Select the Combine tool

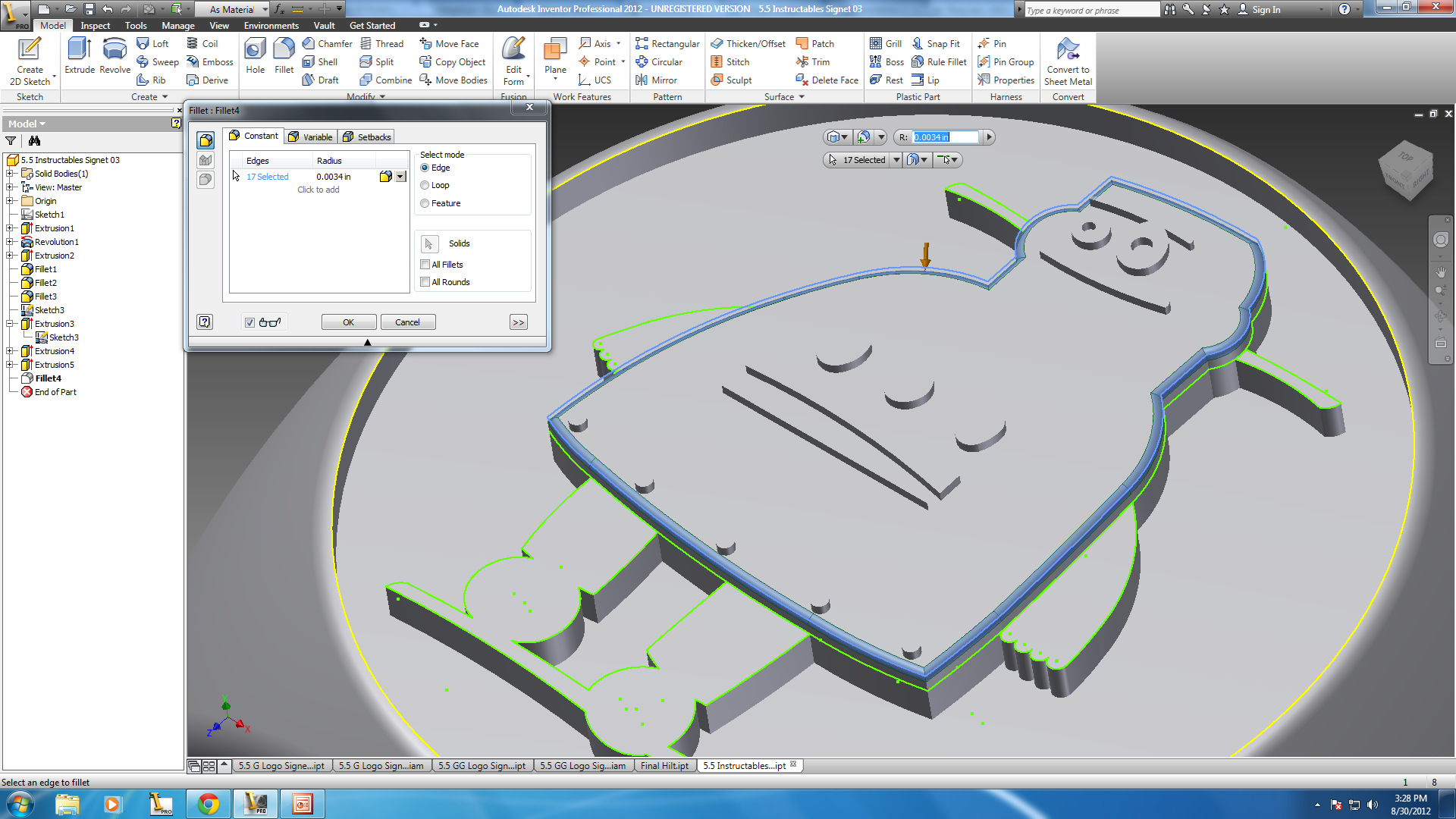385,80
